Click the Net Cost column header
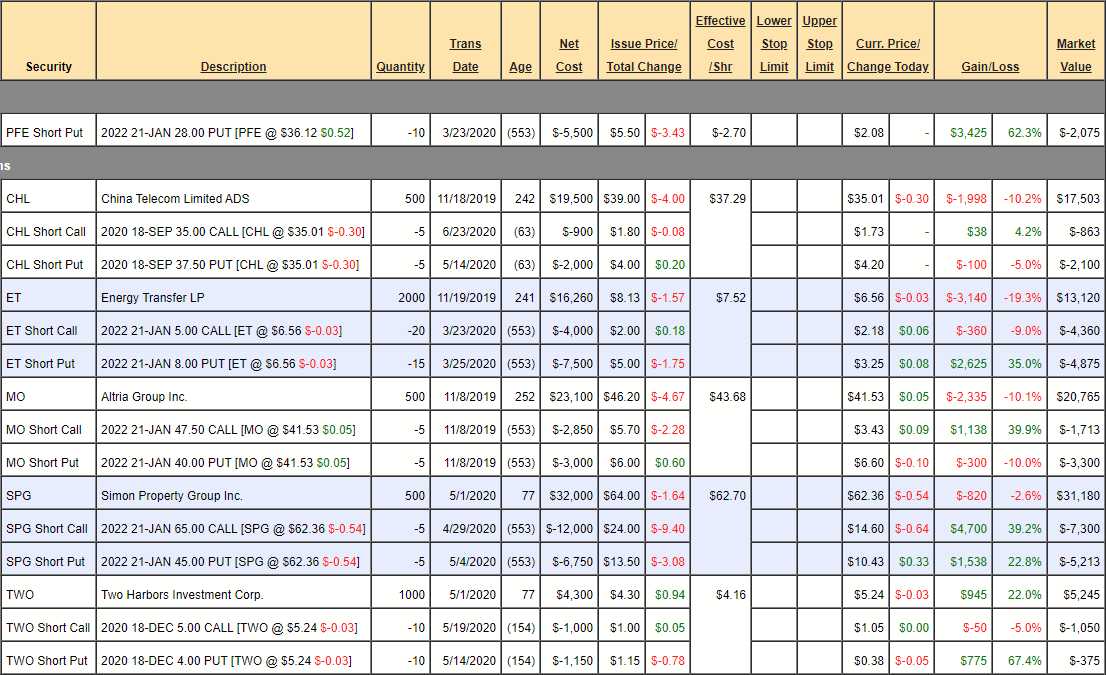The image size is (1106, 675). click(569, 55)
